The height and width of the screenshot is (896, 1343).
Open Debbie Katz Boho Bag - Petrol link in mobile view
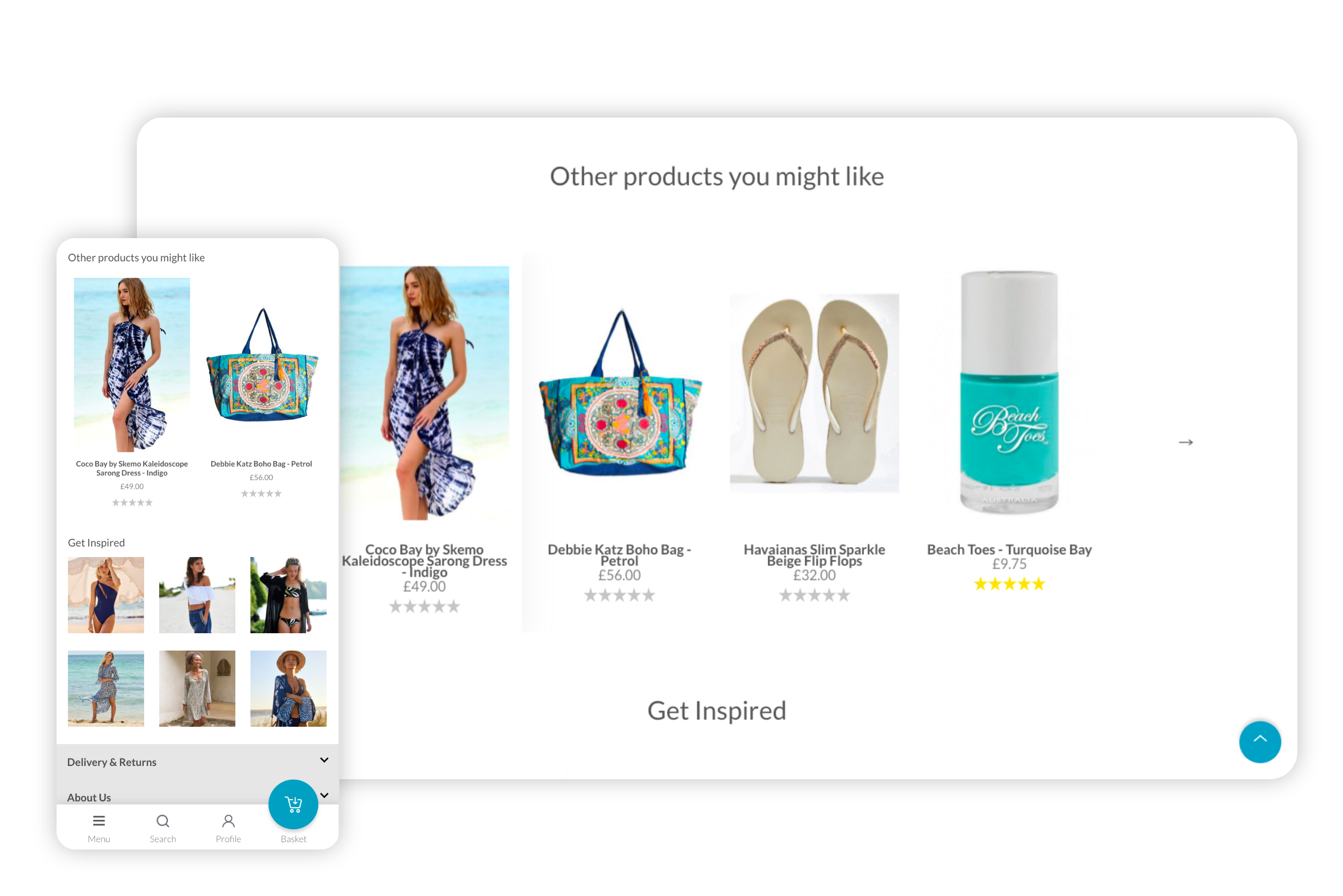pos(261,464)
